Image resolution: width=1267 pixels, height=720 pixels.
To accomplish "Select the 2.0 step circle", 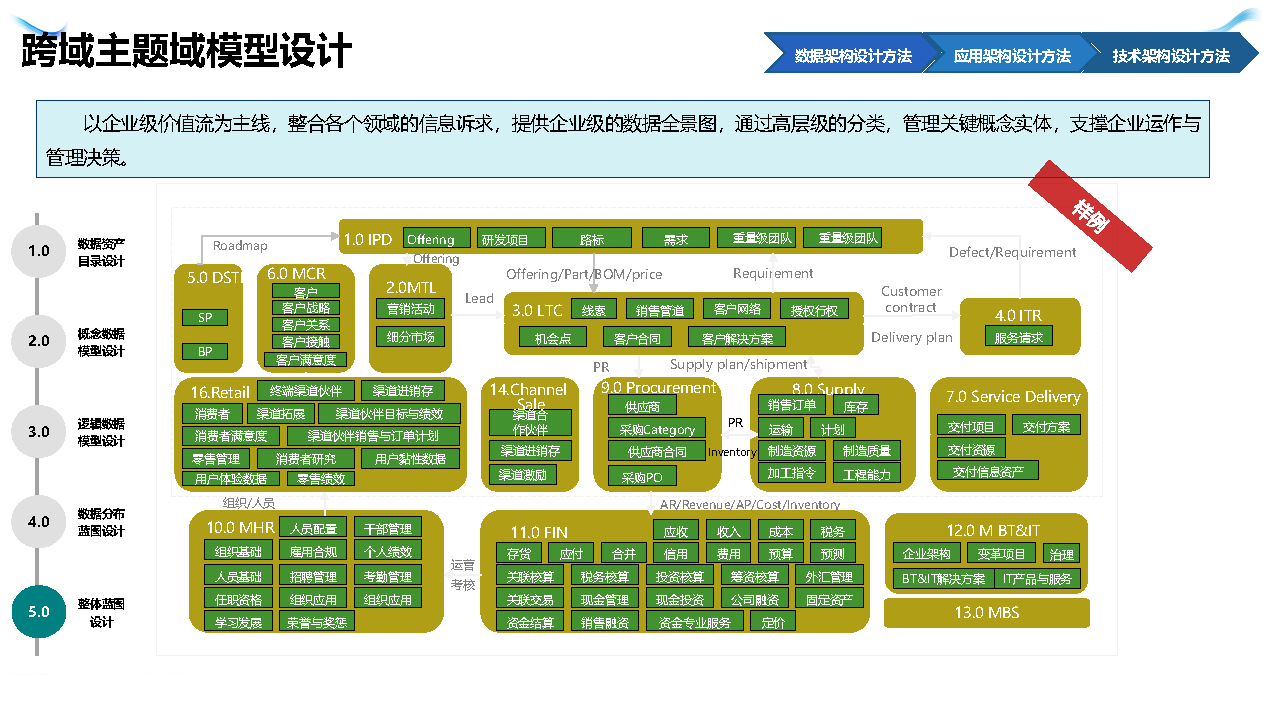I will [x=38, y=341].
